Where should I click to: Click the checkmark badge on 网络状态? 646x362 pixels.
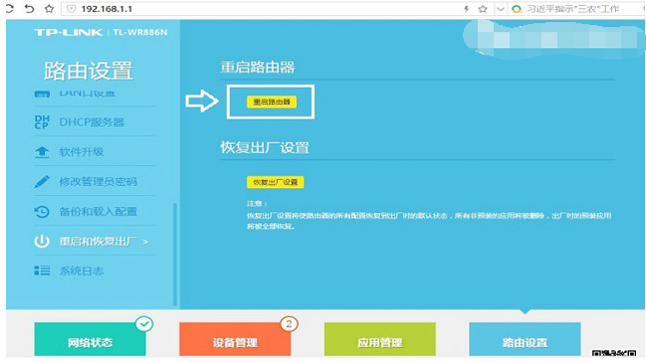coord(144,324)
